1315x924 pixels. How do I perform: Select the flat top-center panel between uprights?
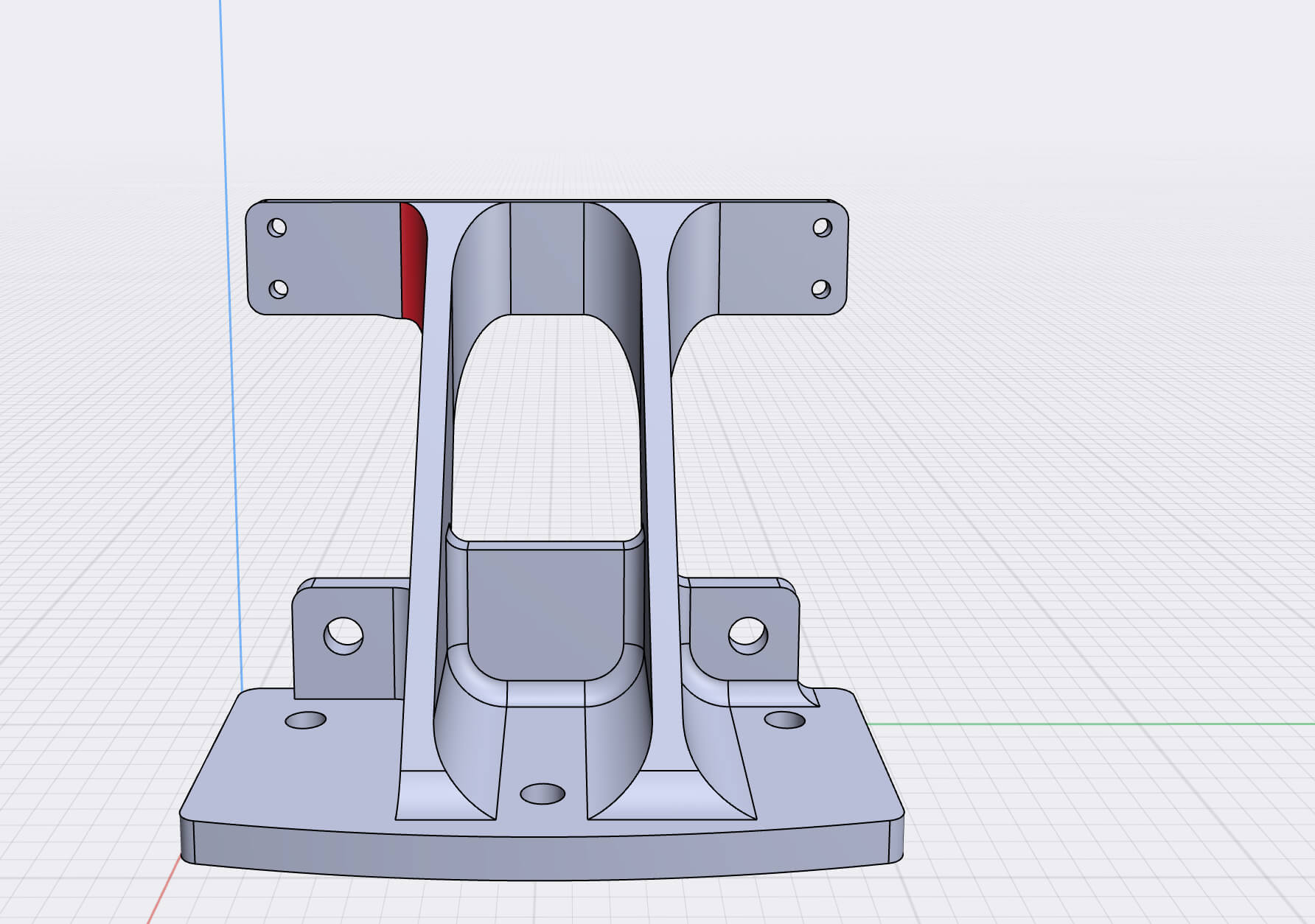pos(547,258)
